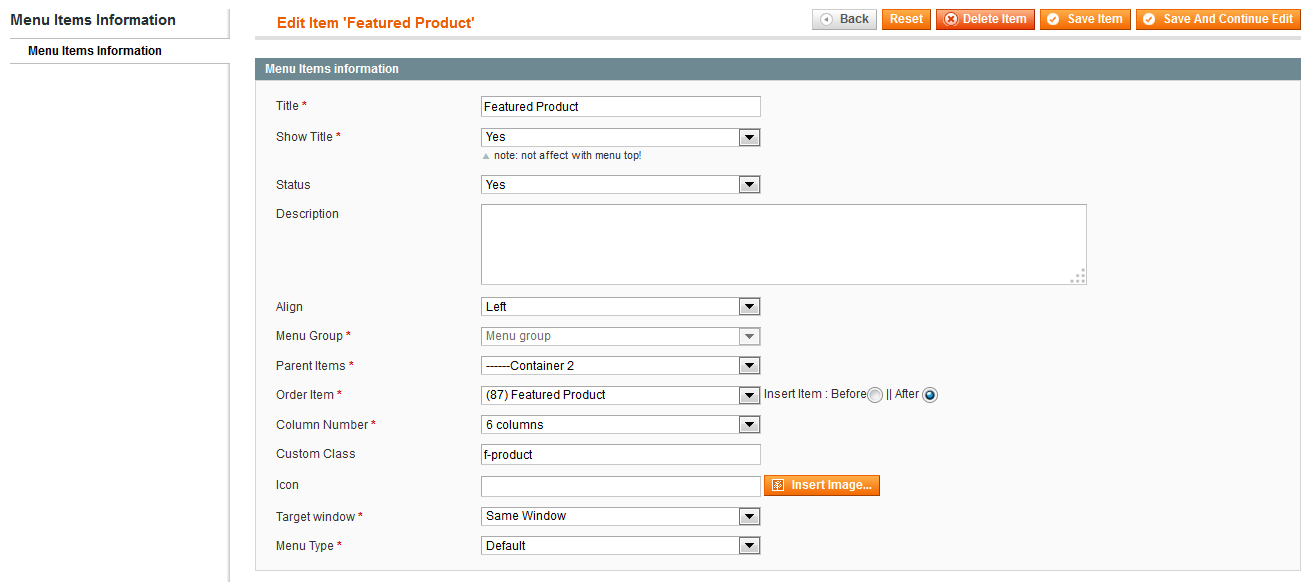
Task: Click the Back button
Action: click(844, 19)
